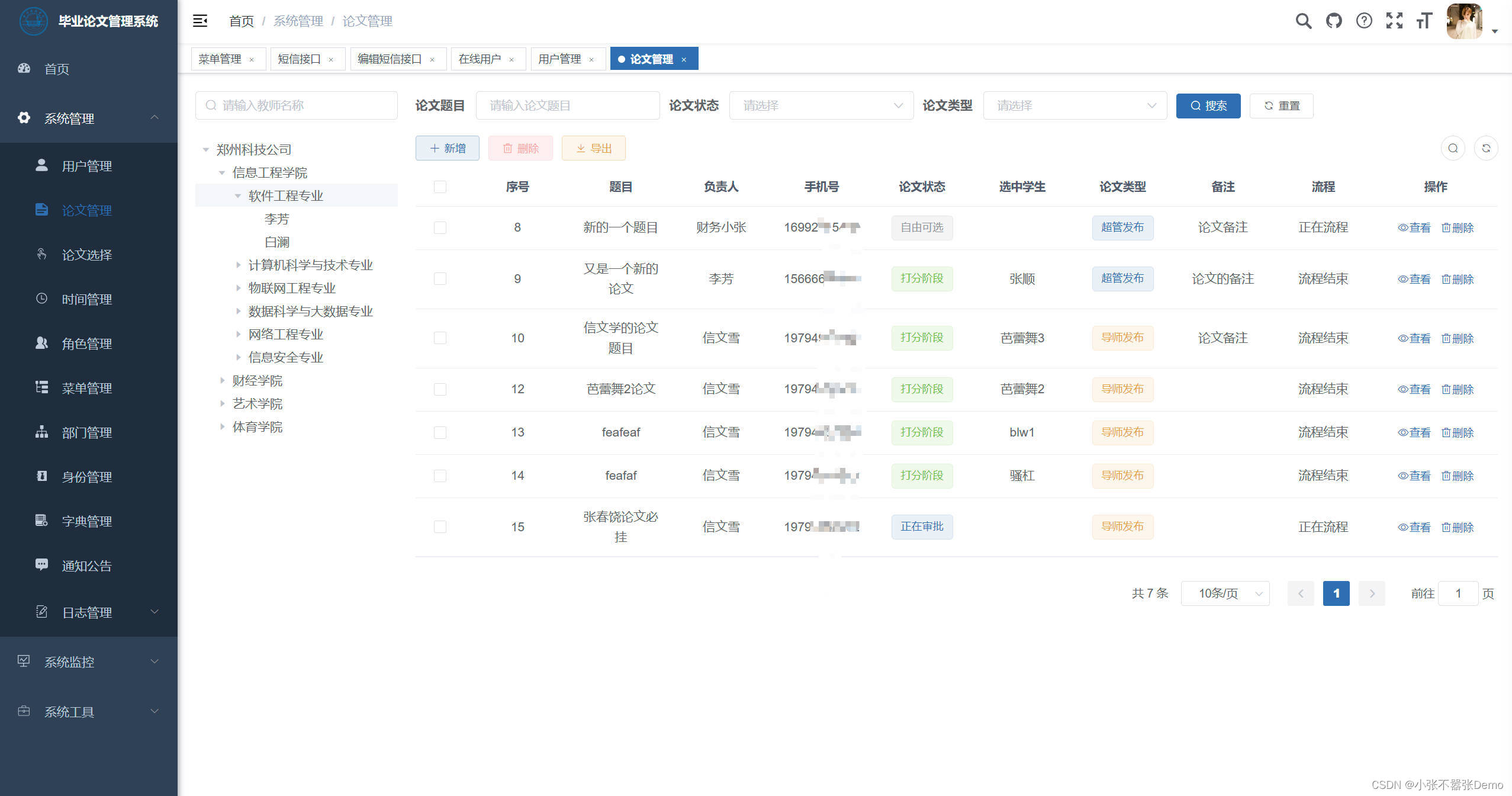Check the select-all header checkbox

440,187
